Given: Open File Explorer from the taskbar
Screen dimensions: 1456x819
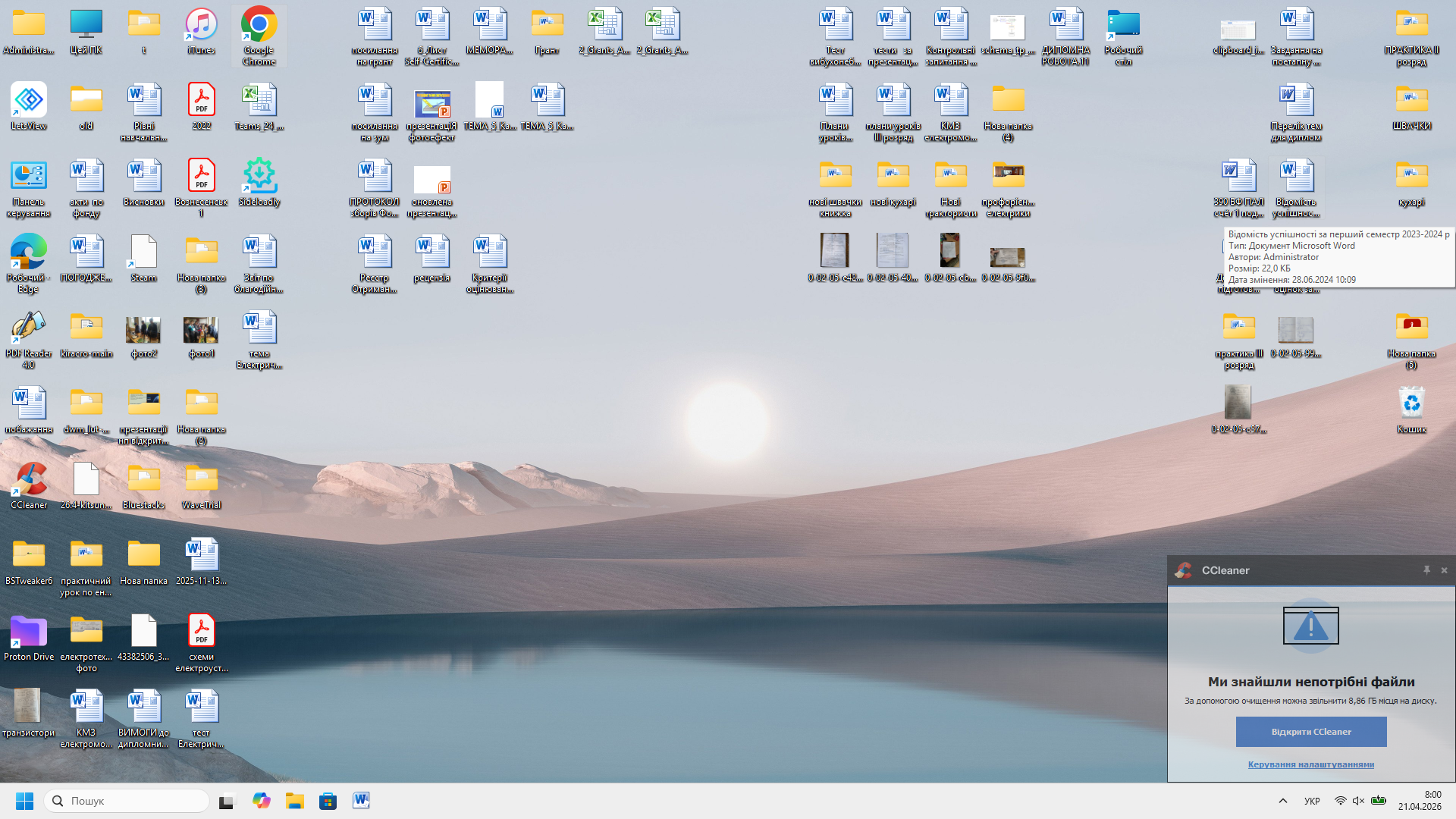Looking at the screenshot, I should 294,801.
